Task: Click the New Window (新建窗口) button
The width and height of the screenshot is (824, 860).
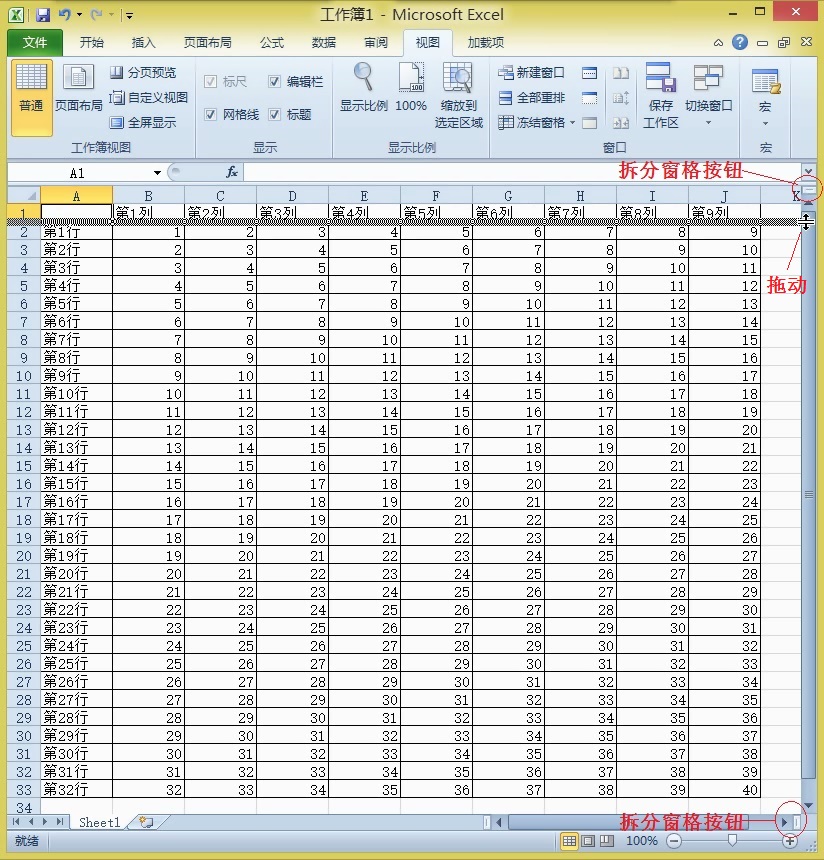Action: [531, 72]
